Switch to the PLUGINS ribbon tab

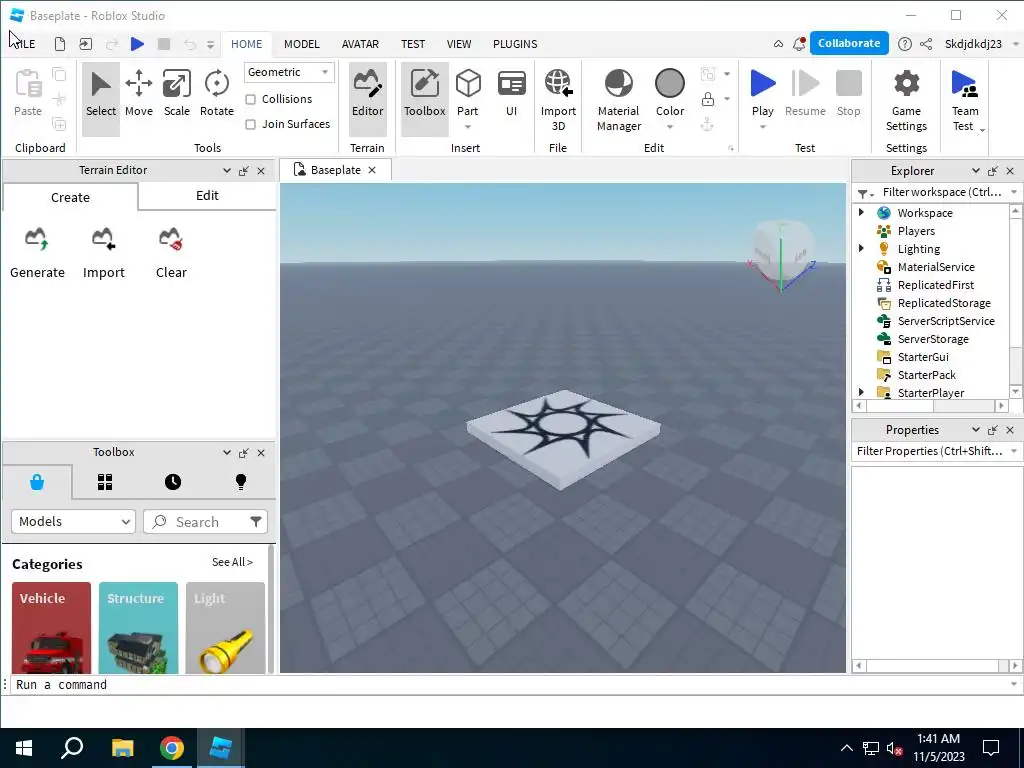click(x=515, y=44)
